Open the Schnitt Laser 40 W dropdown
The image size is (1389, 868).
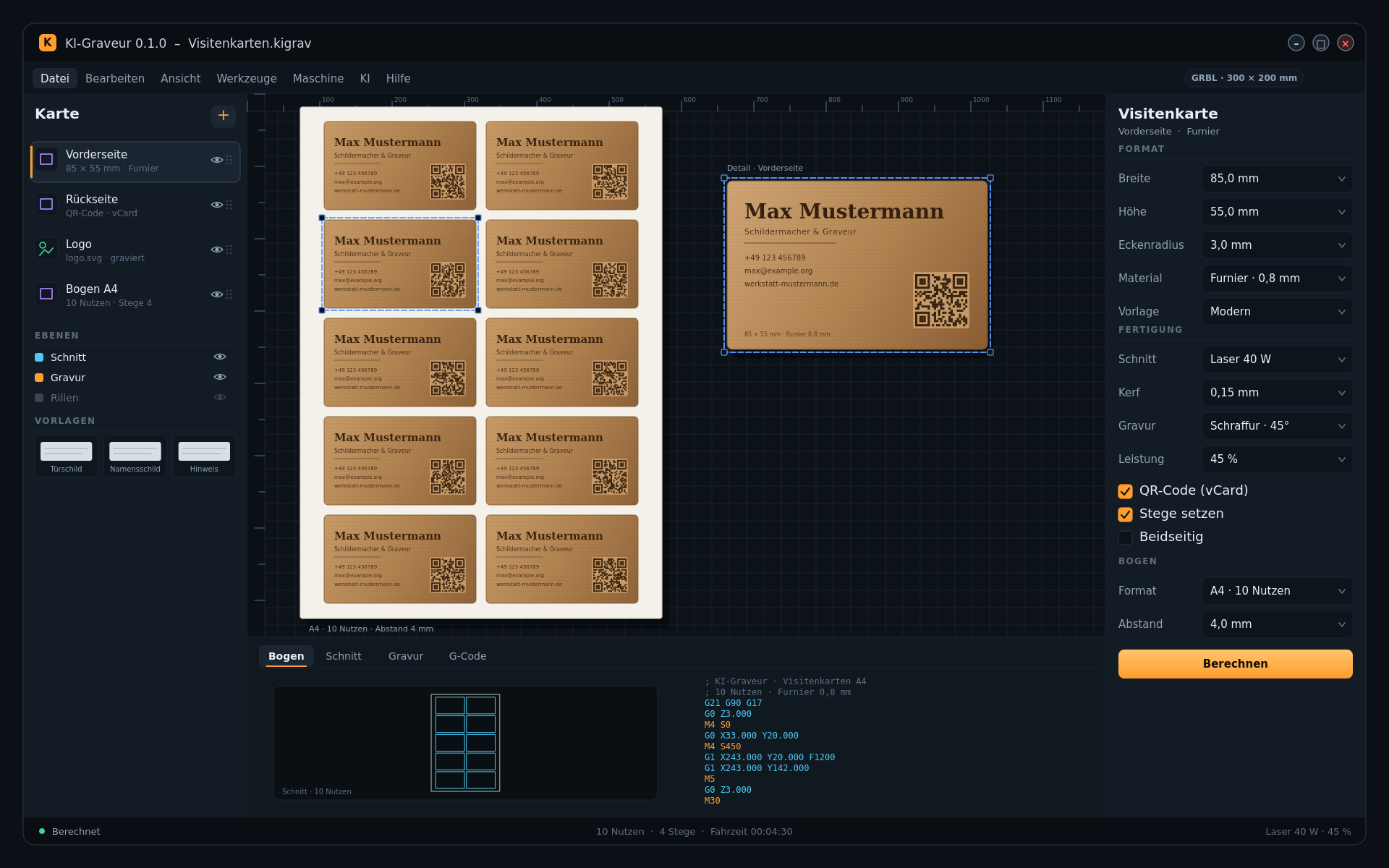coord(1277,359)
